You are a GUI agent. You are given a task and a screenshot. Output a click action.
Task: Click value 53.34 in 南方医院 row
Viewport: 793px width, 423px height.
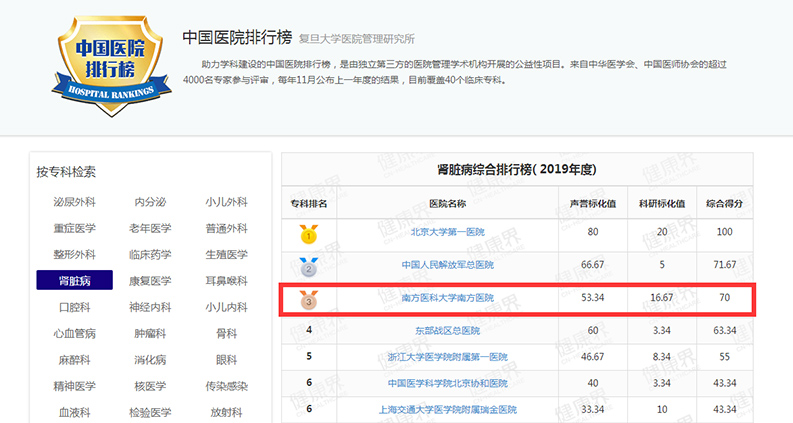593,298
